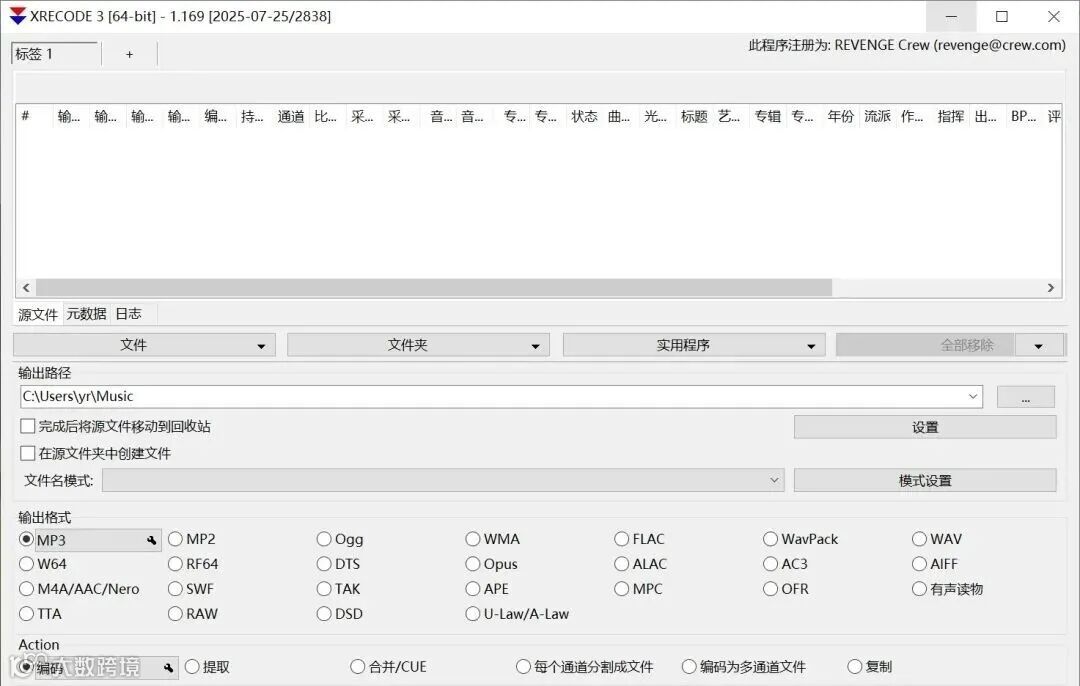
Task: Choose DTS output format
Action: pyautogui.click(x=324, y=564)
